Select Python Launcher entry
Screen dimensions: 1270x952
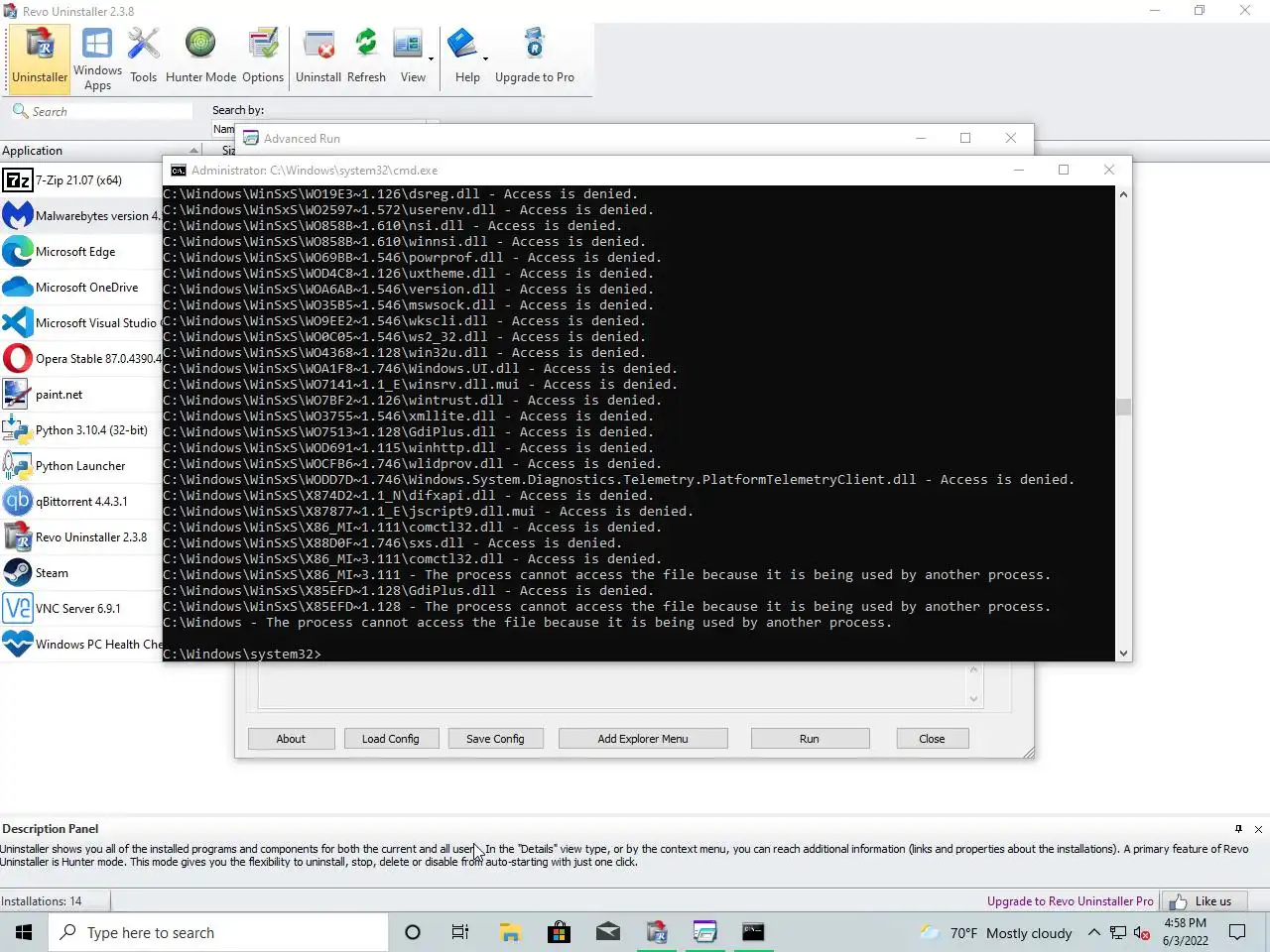(81, 466)
